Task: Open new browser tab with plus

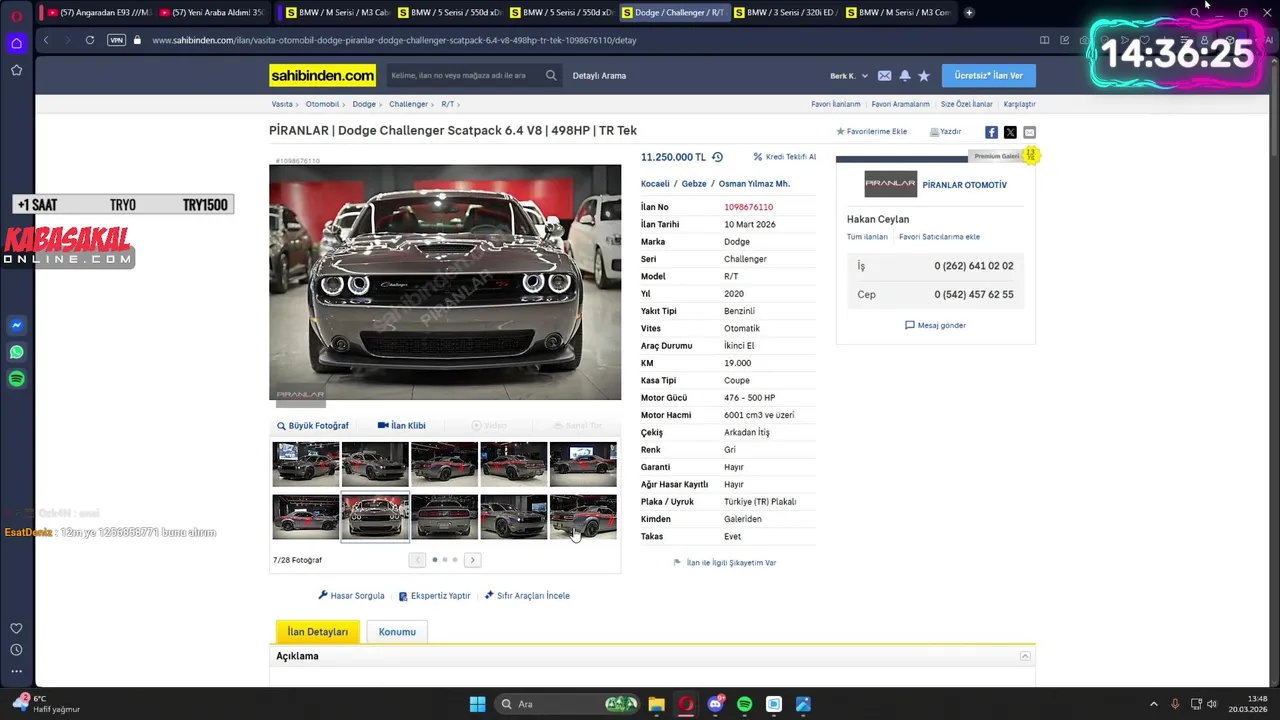Action: coord(969,12)
